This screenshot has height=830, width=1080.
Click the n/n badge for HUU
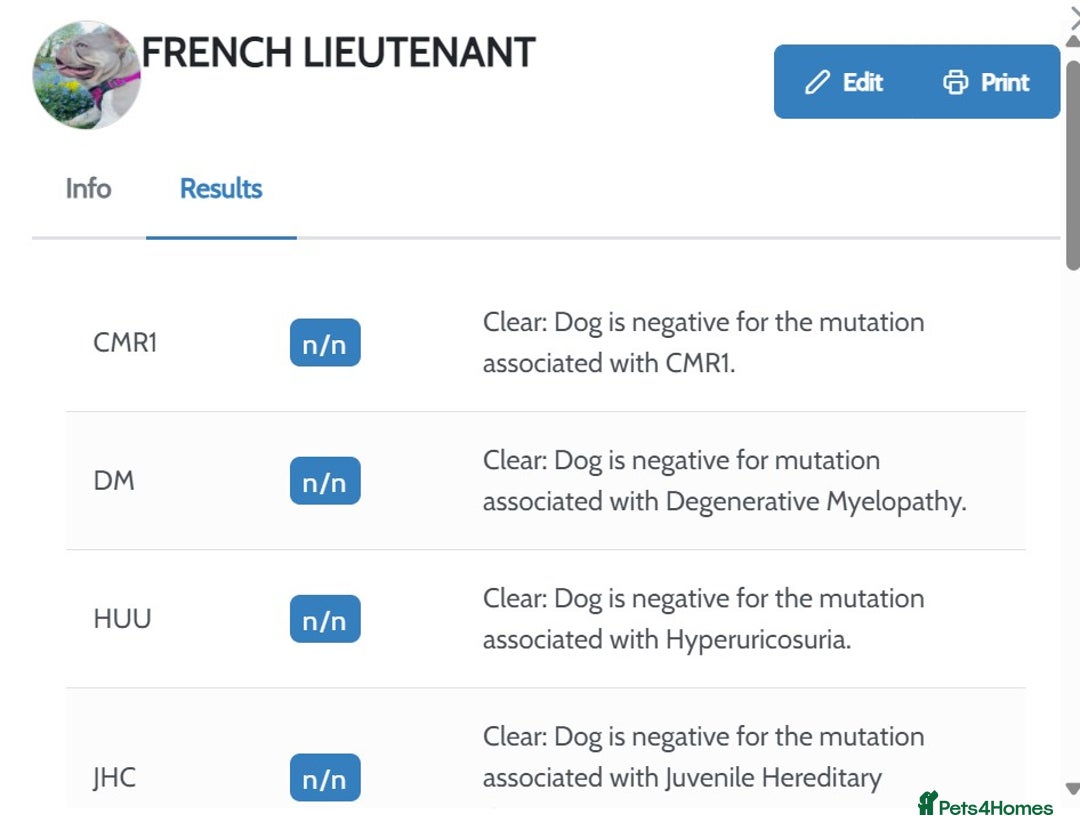pos(324,620)
